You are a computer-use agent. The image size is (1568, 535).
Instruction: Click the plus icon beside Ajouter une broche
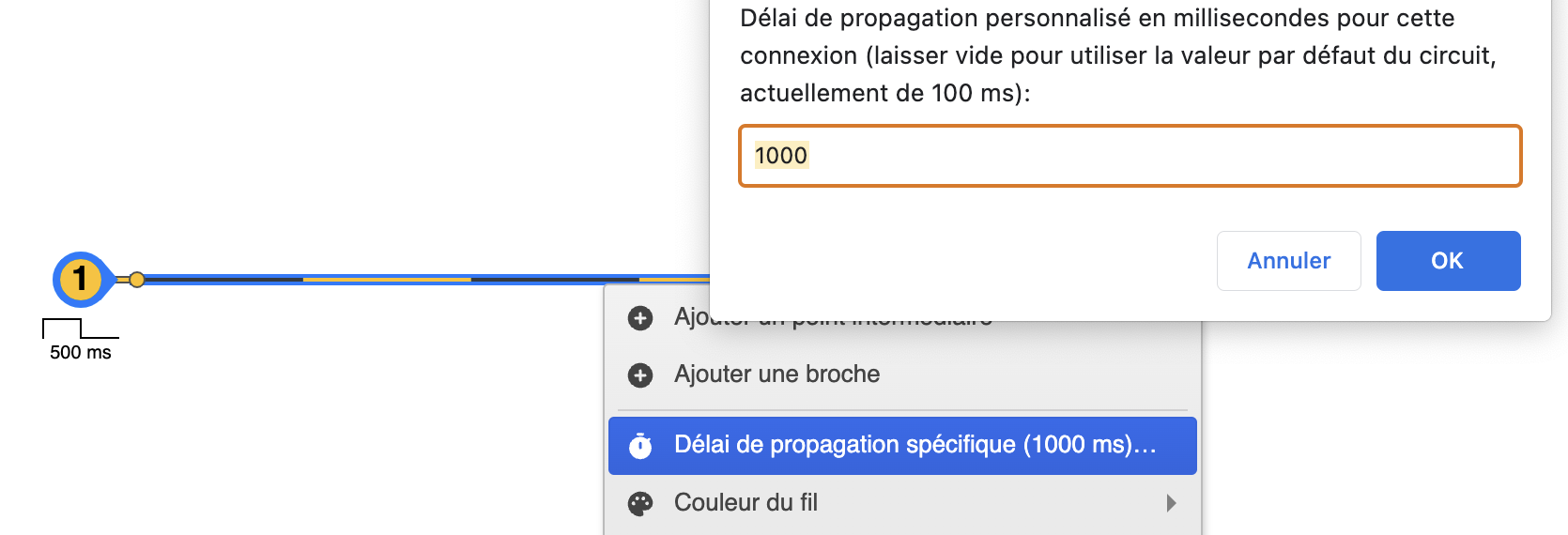[x=640, y=375]
